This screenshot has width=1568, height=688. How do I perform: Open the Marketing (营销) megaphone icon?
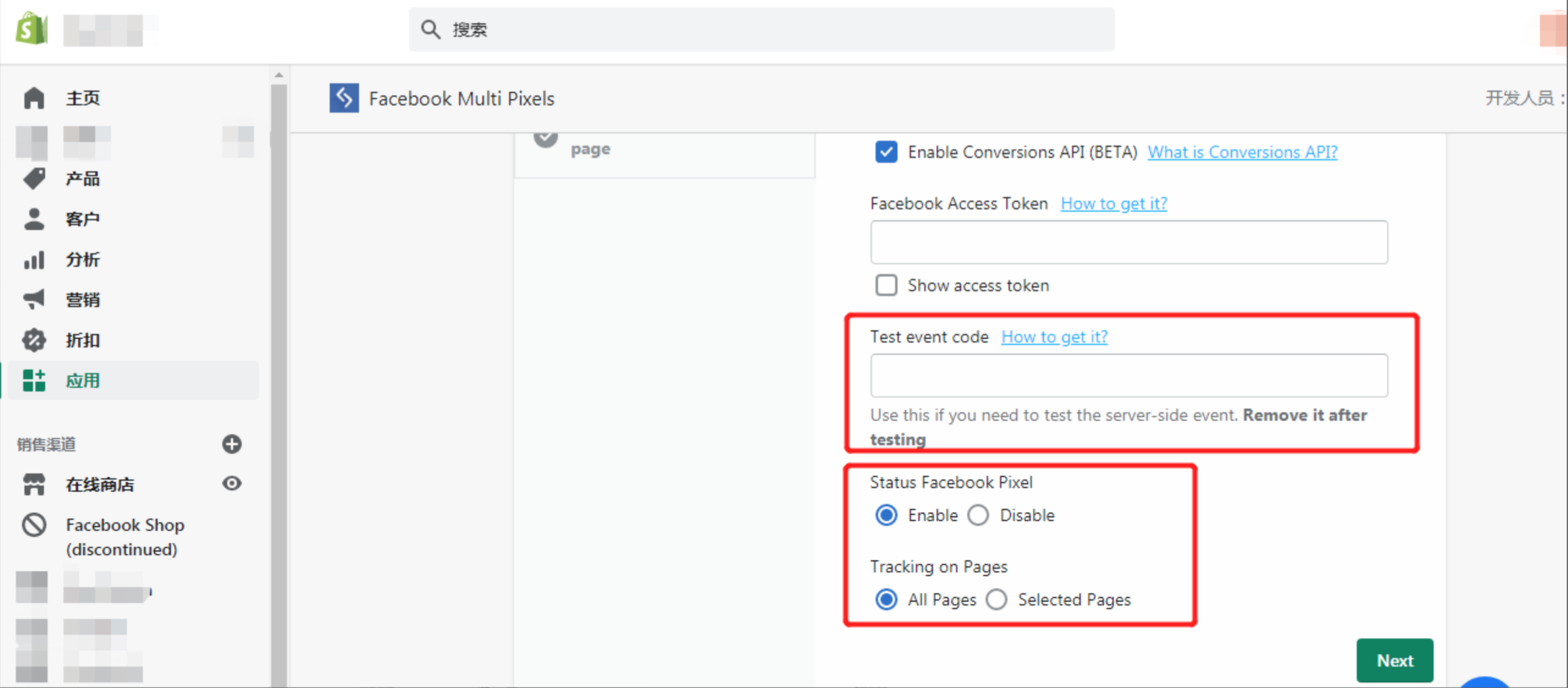pos(34,299)
